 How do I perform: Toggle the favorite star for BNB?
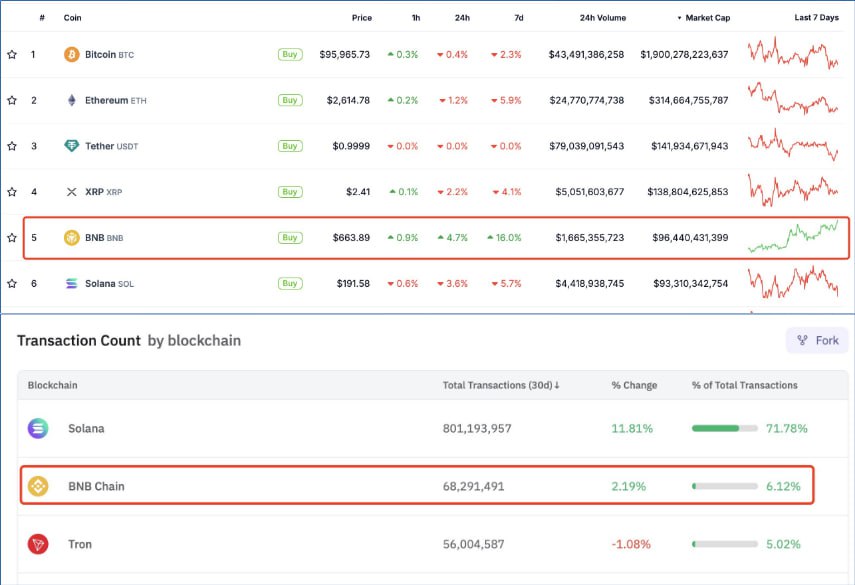click(12, 238)
